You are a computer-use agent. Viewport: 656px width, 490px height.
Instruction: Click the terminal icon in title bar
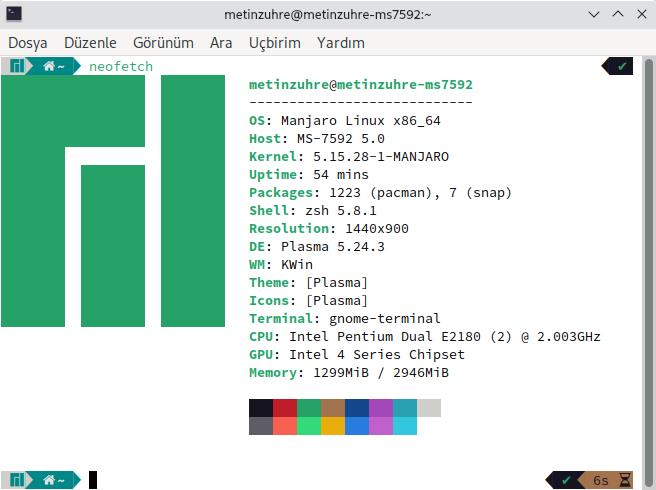14,14
